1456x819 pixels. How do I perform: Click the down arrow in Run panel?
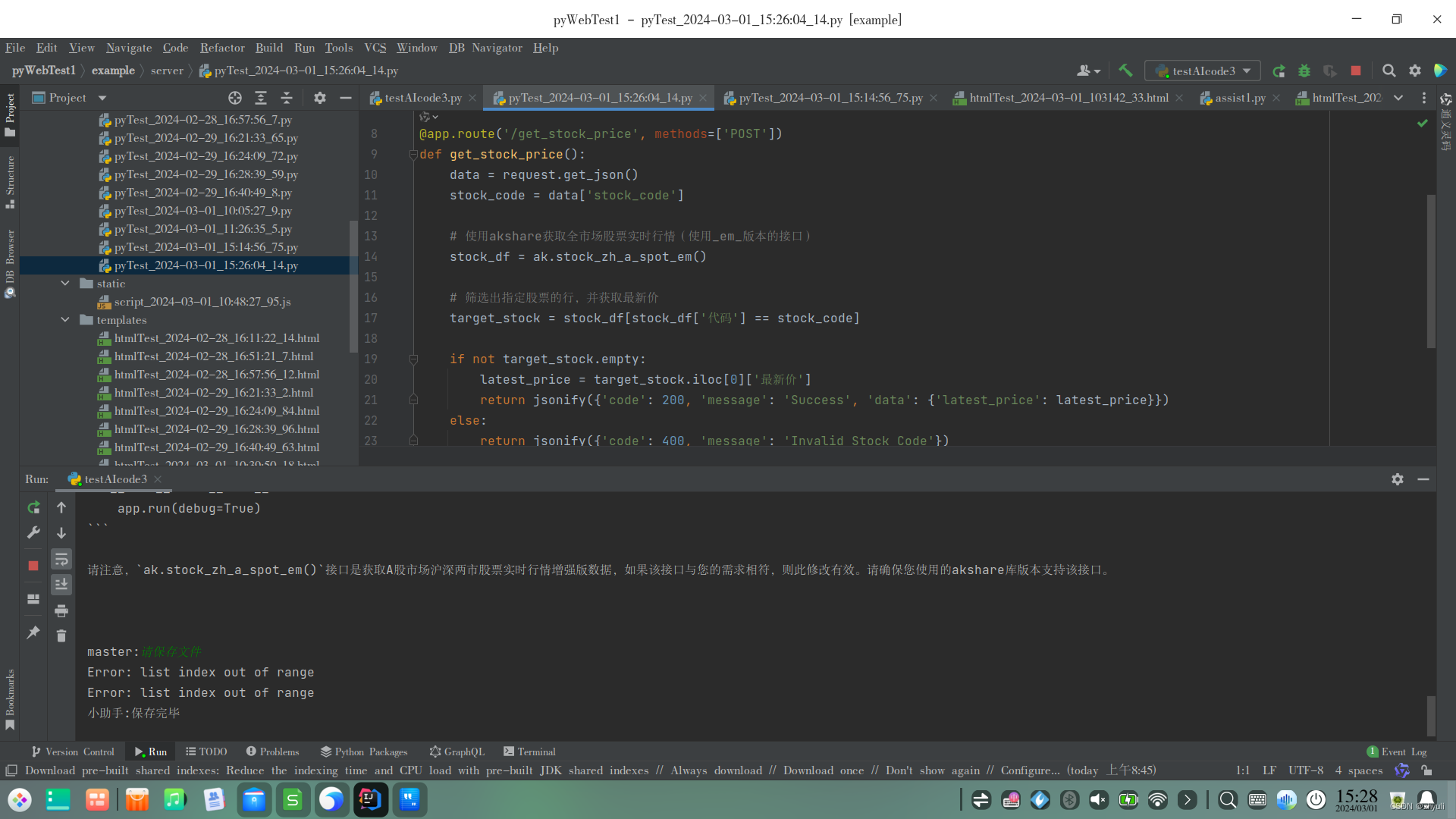click(x=61, y=533)
